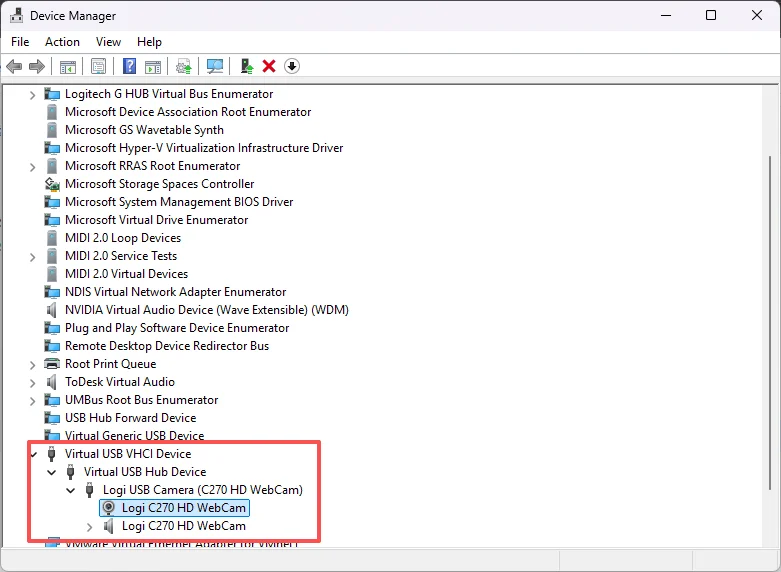This screenshot has width=781, height=572.
Task: Click the Show/Hide console tree icon
Action: 68,66
